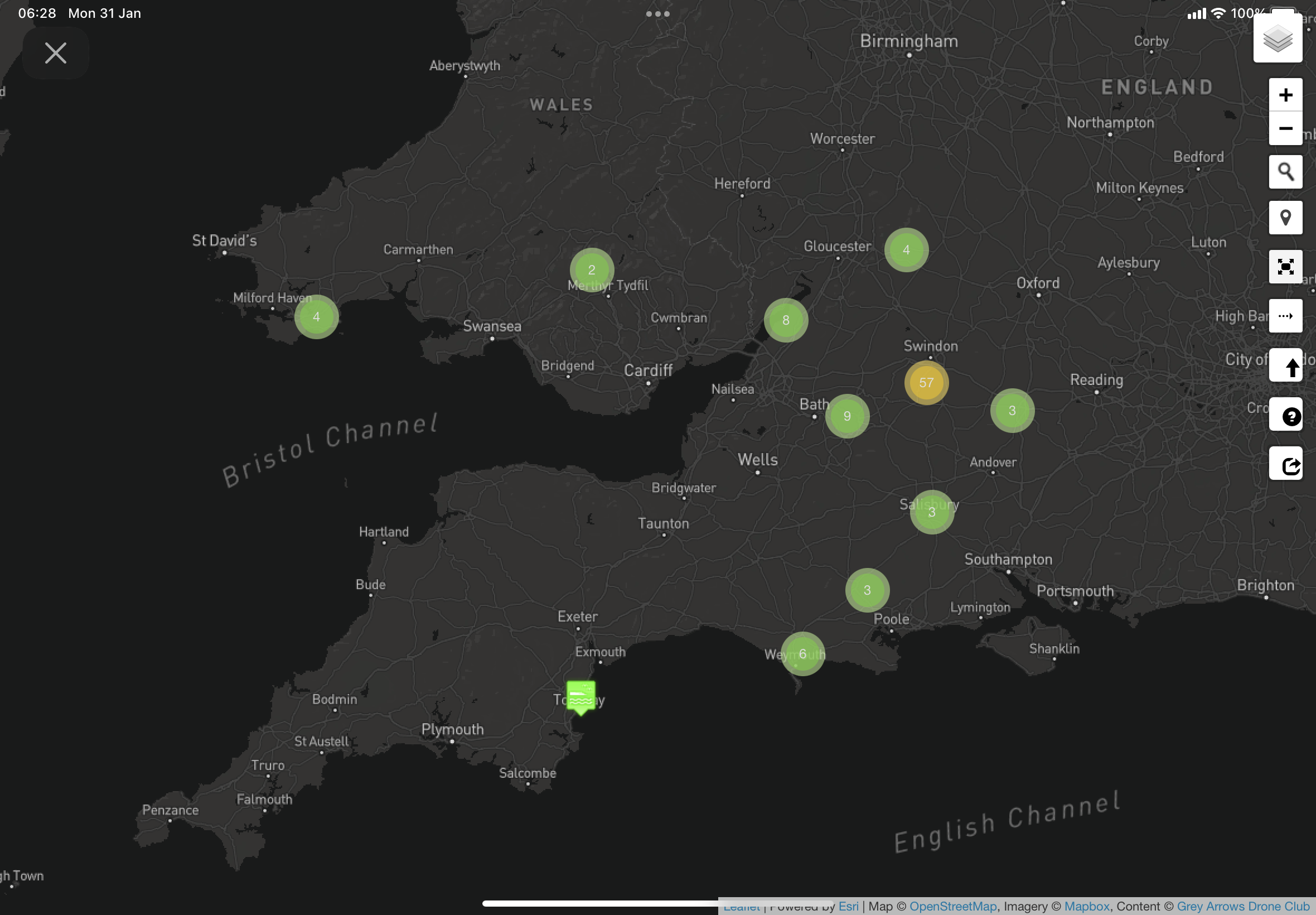Open the magnifier search tool
Screen dimensions: 1316x915
tap(1285, 171)
